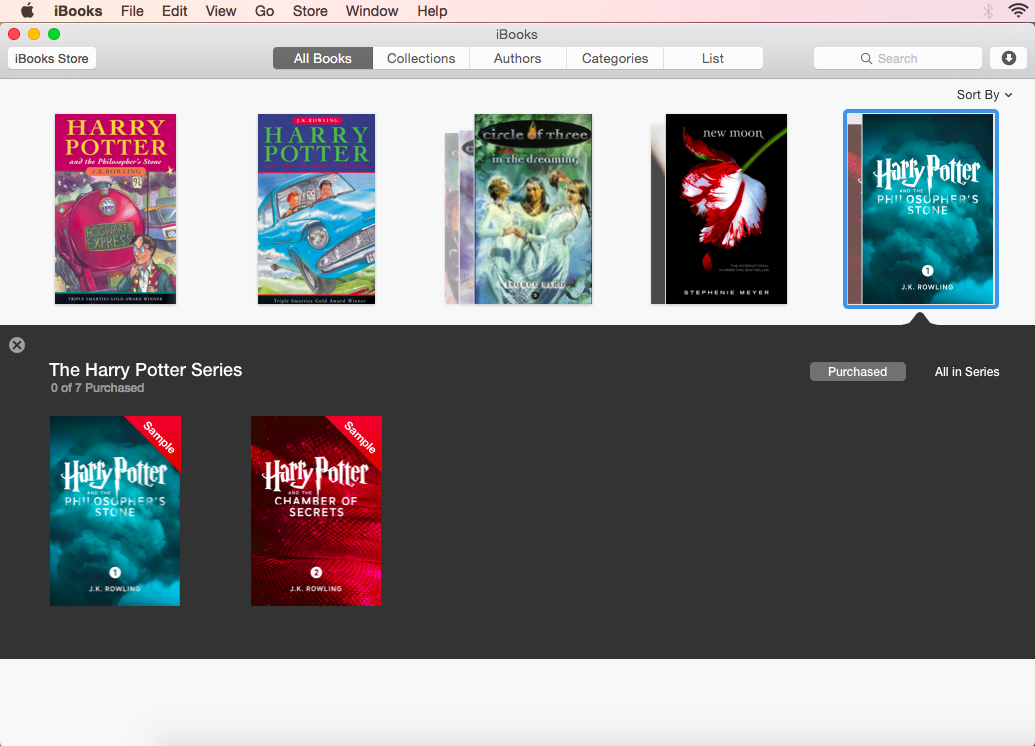1035x746 pixels.
Task: Open Harry Potter flying car cover book
Action: (316, 209)
